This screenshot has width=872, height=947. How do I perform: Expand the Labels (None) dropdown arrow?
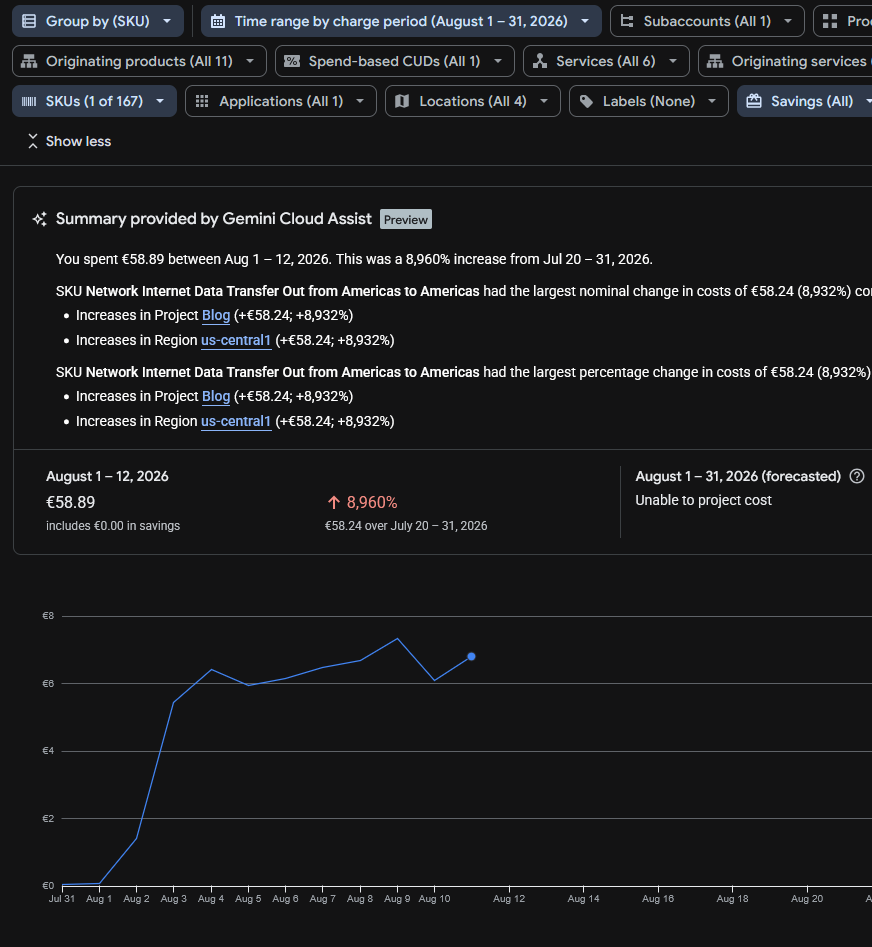[712, 101]
